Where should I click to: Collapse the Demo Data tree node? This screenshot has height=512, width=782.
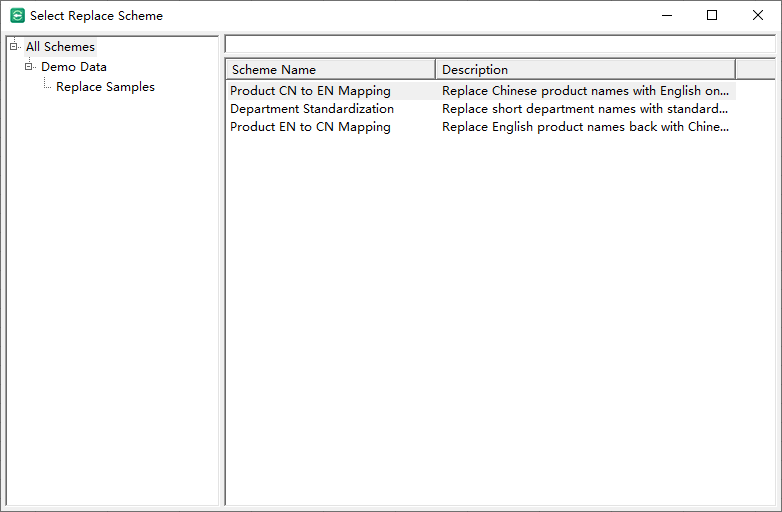(x=28, y=67)
